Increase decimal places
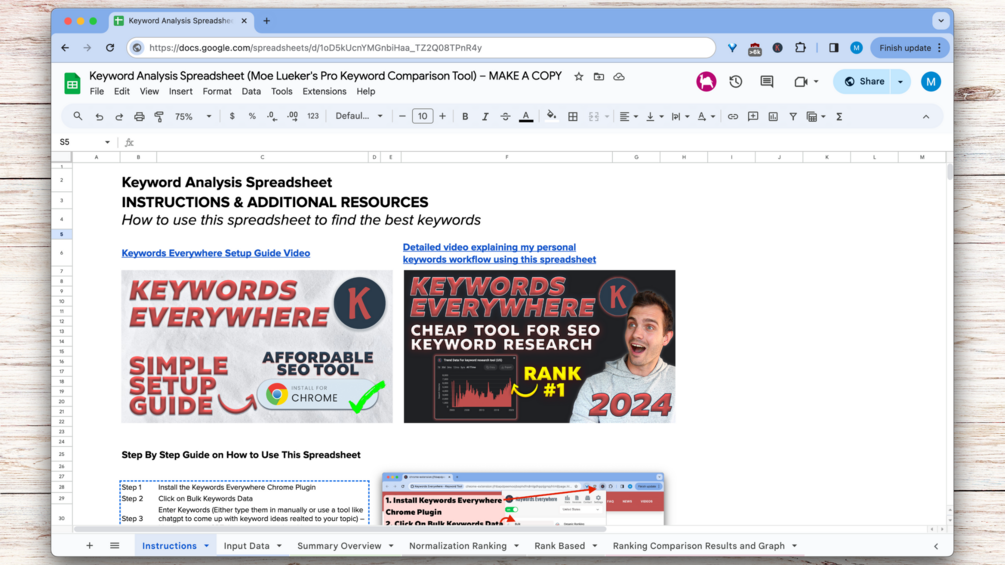 tap(292, 117)
